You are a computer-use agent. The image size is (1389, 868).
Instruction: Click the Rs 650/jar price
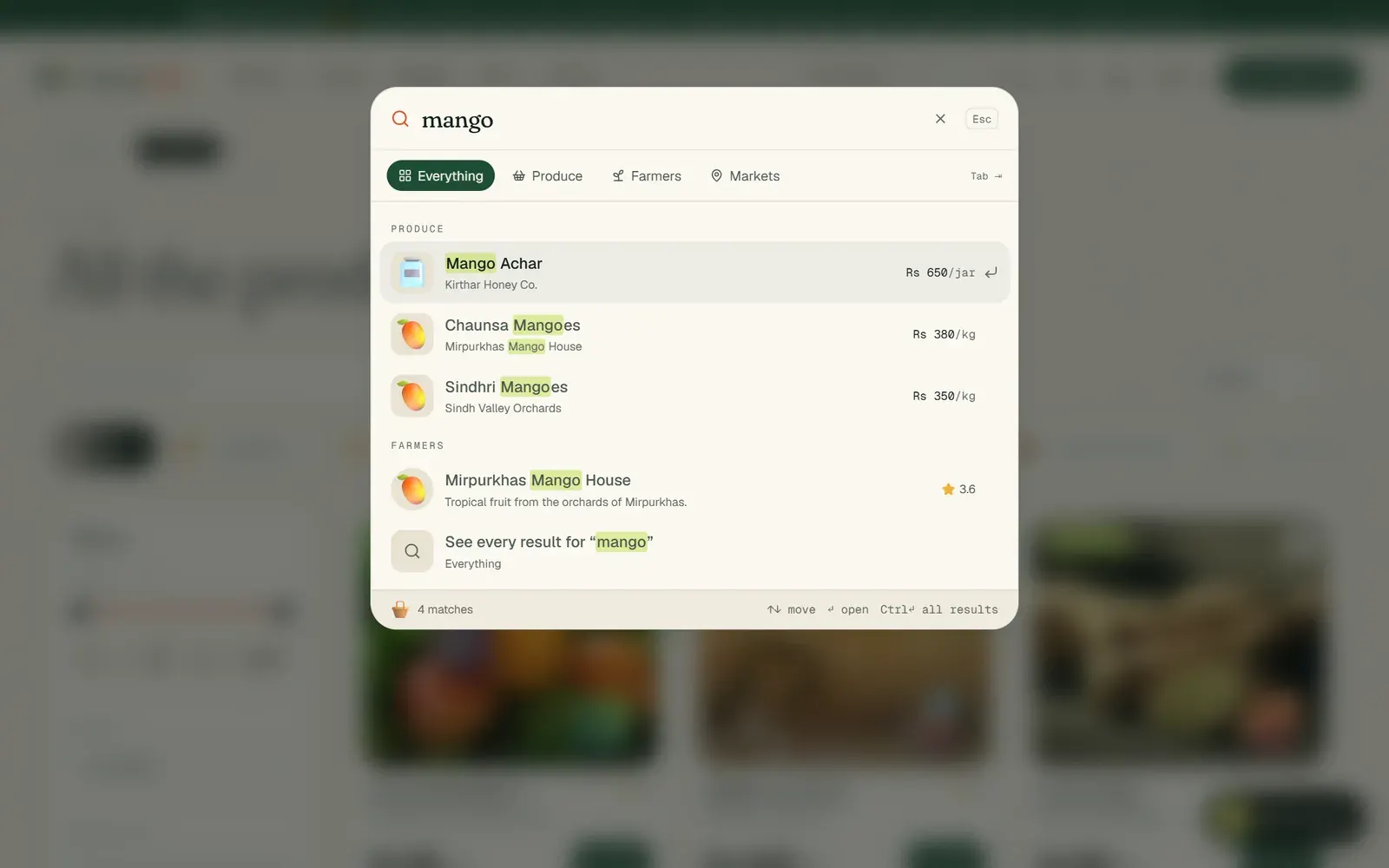[940, 273]
